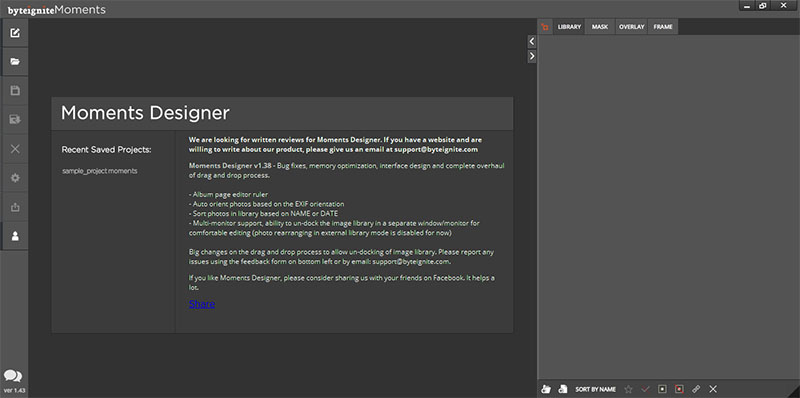Click the Moments Designer title

(145, 113)
